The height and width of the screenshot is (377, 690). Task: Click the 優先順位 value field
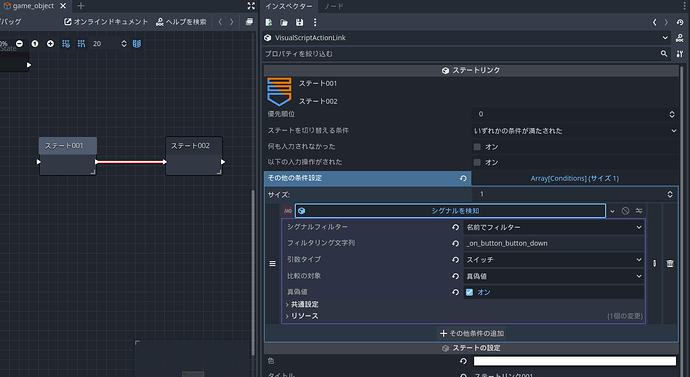[570, 114]
